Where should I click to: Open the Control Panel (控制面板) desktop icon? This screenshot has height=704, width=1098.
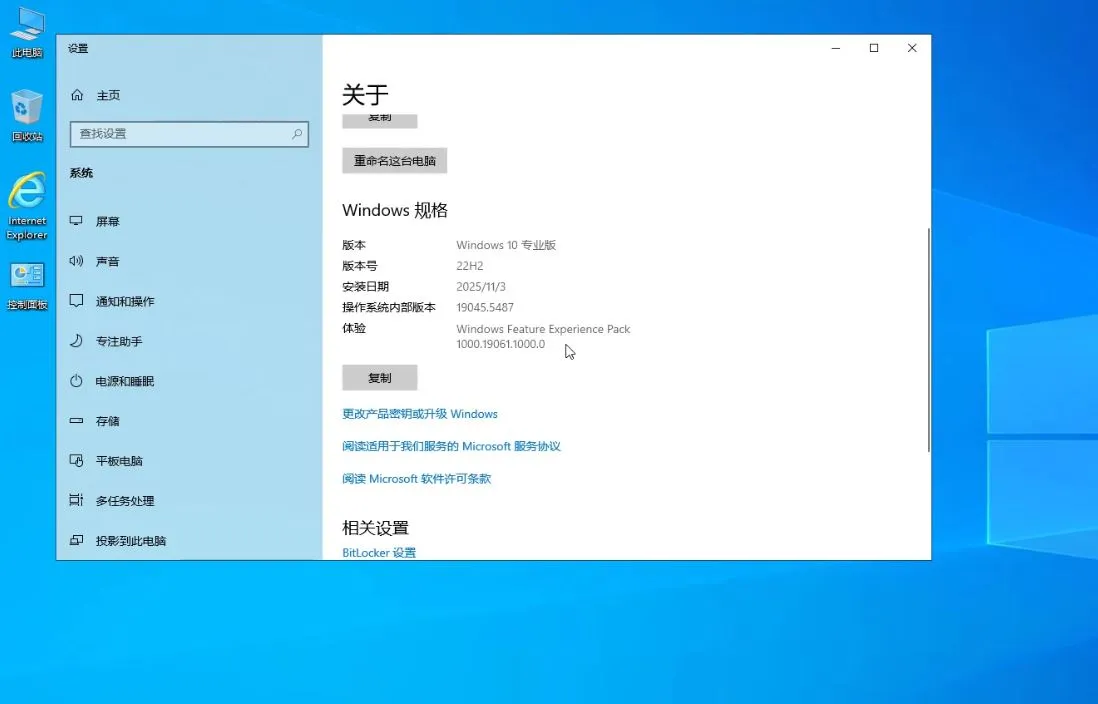27,280
